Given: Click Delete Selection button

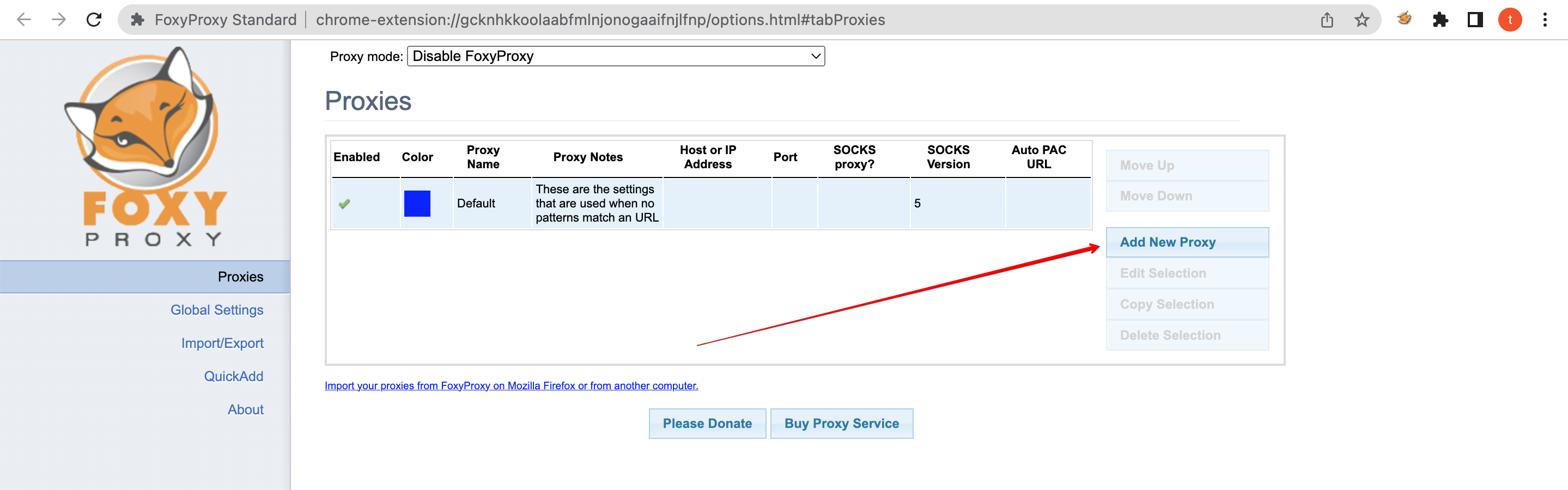Looking at the screenshot, I should 1187,335.
